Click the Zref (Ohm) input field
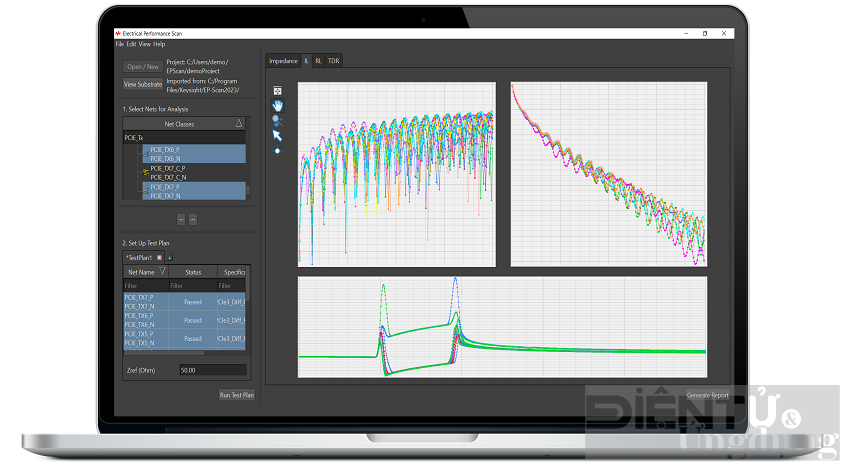This screenshot has width=850, height=471. (213, 370)
